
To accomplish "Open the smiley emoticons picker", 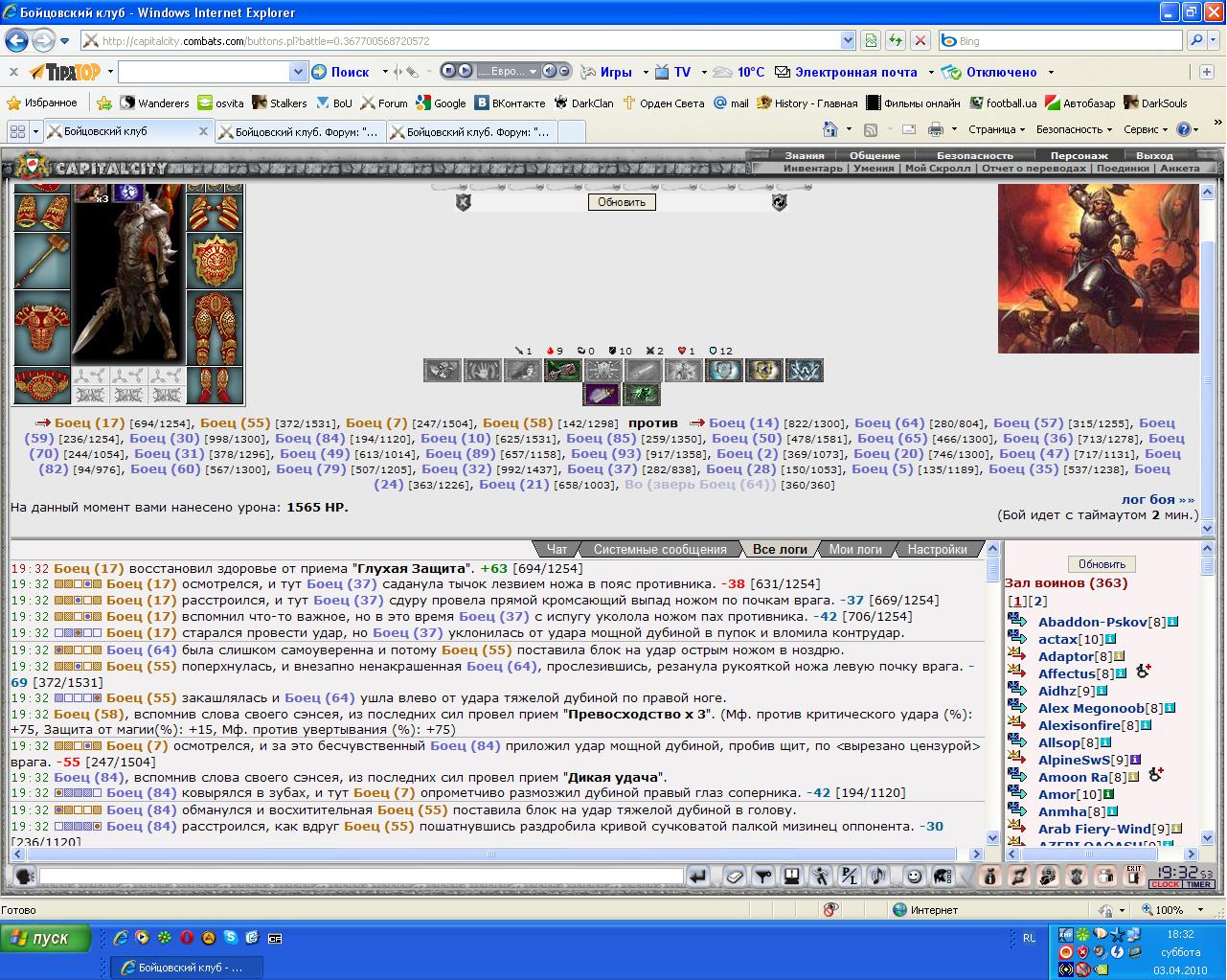I will pos(914,876).
